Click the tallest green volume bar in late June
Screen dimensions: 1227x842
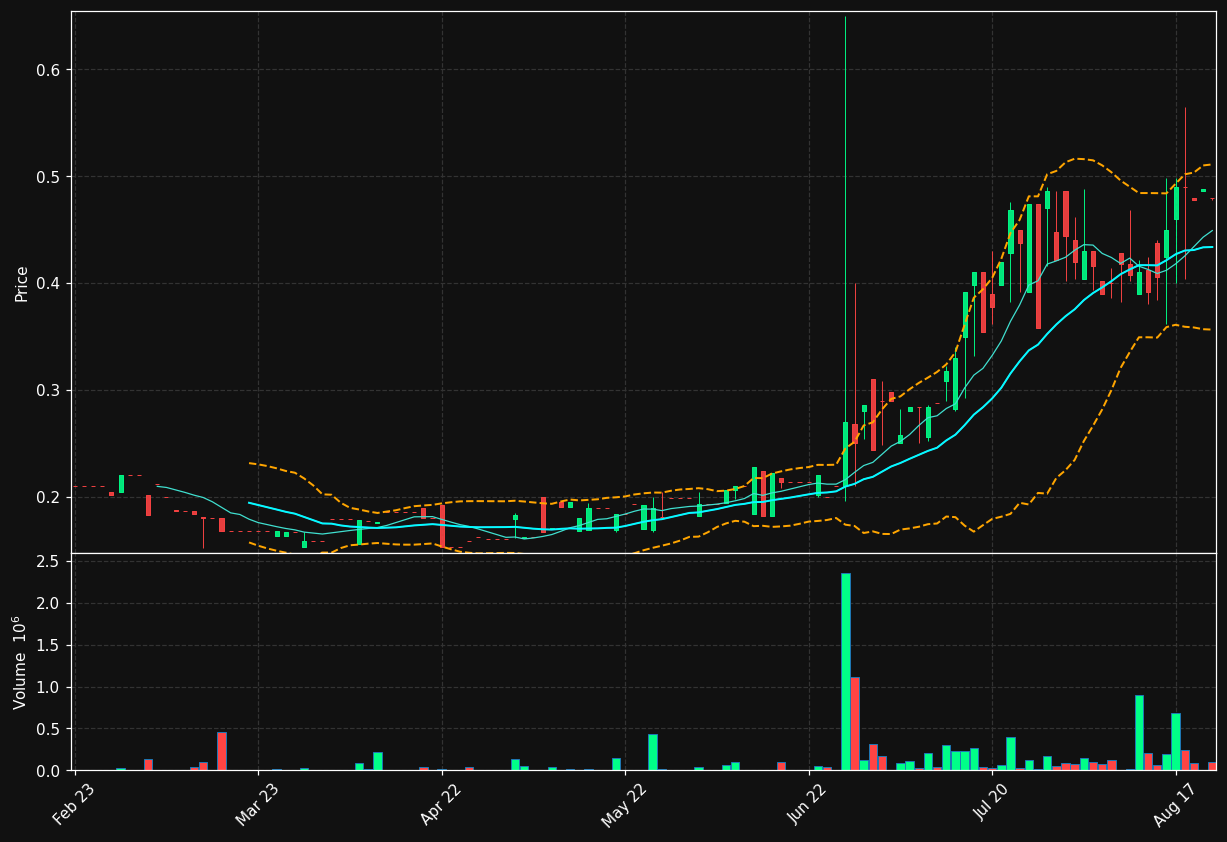[x=845, y=672]
